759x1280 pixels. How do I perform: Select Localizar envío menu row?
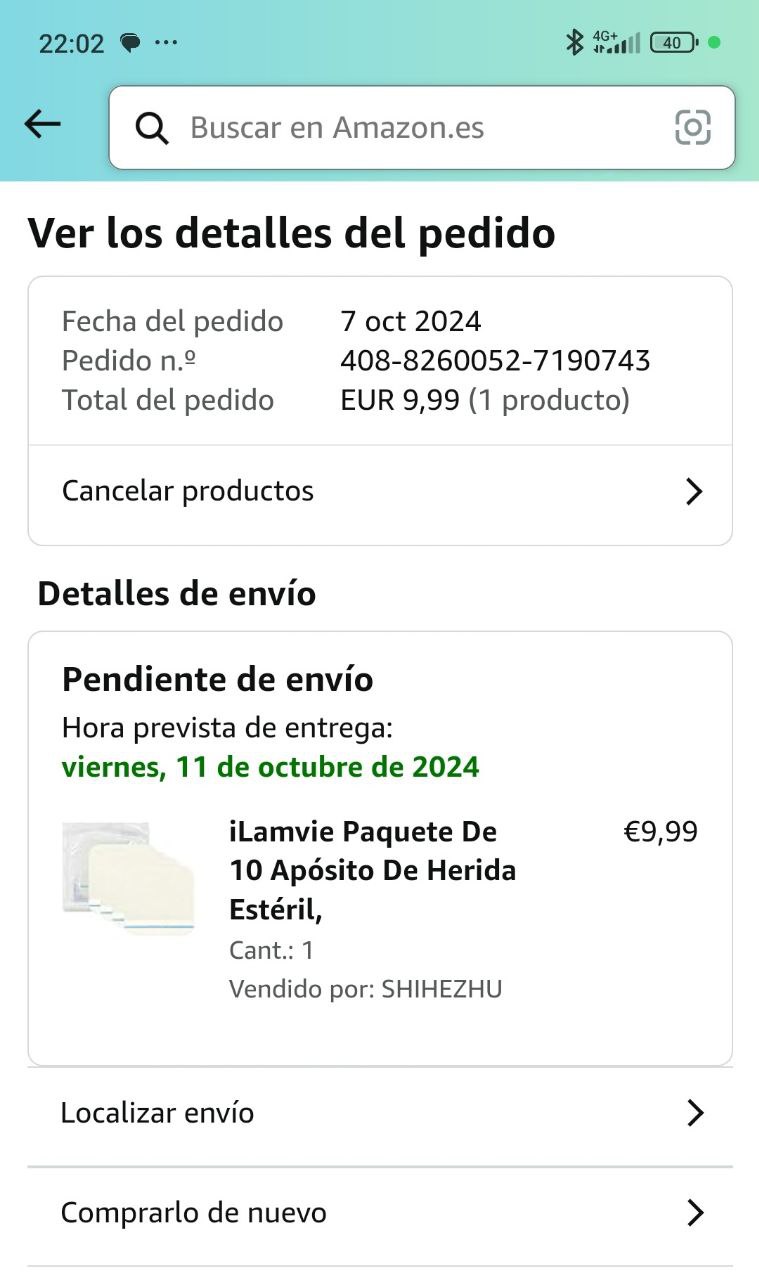coord(157,1113)
